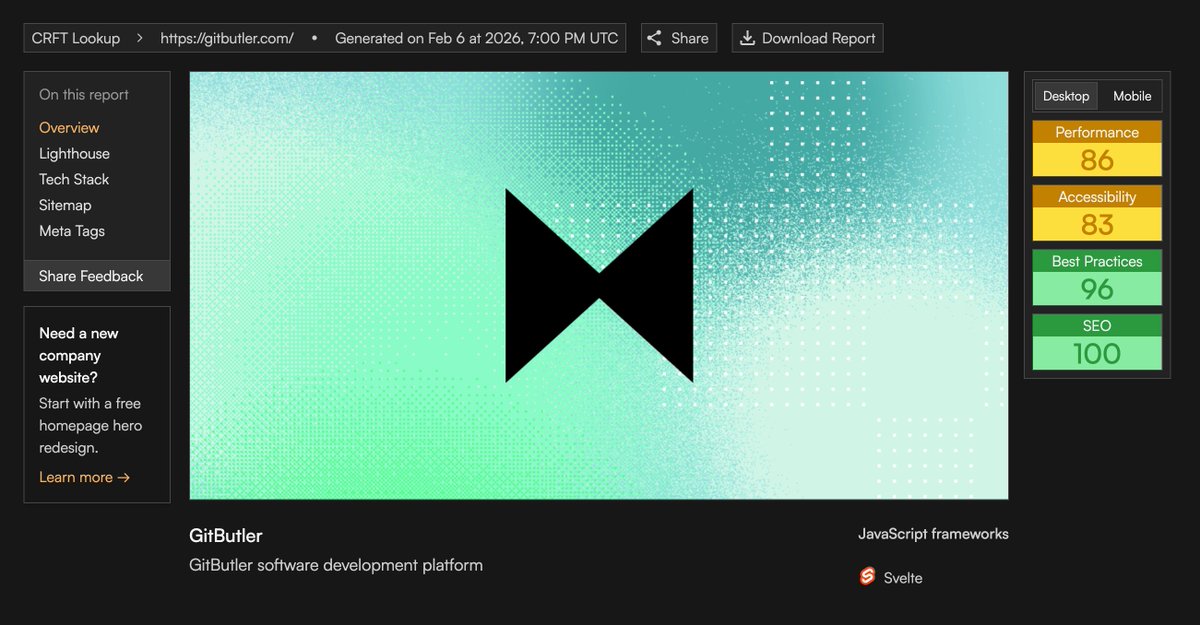Select the Accessibility 83 score card
The image size is (1200, 625).
point(1097,213)
